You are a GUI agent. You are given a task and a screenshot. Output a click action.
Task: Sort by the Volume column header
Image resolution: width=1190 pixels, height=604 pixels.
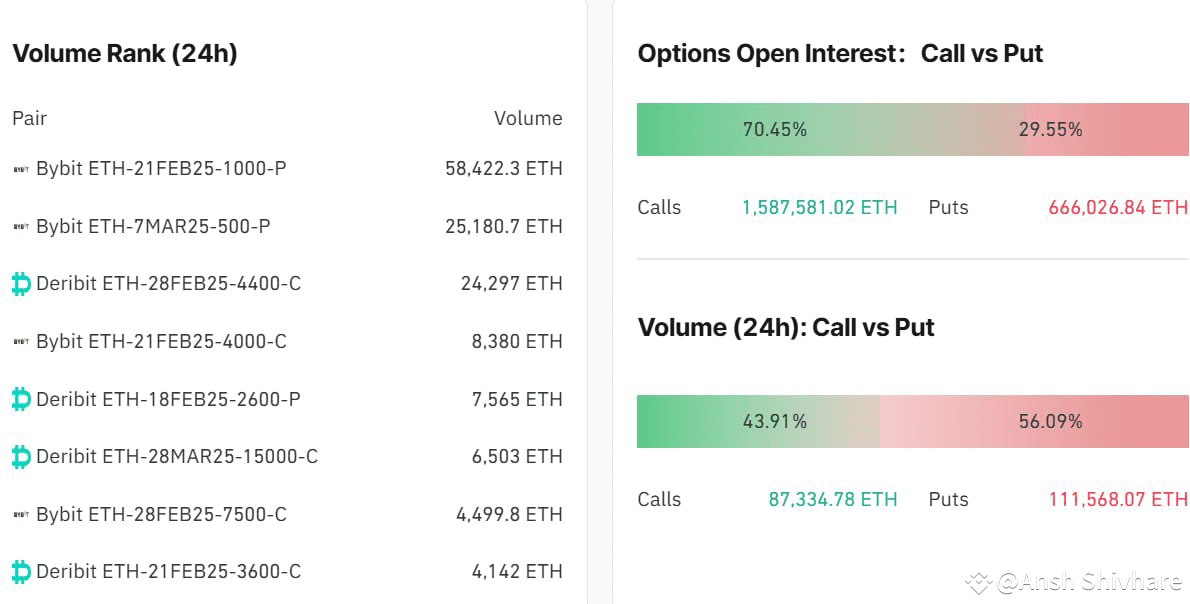coord(529,118)
